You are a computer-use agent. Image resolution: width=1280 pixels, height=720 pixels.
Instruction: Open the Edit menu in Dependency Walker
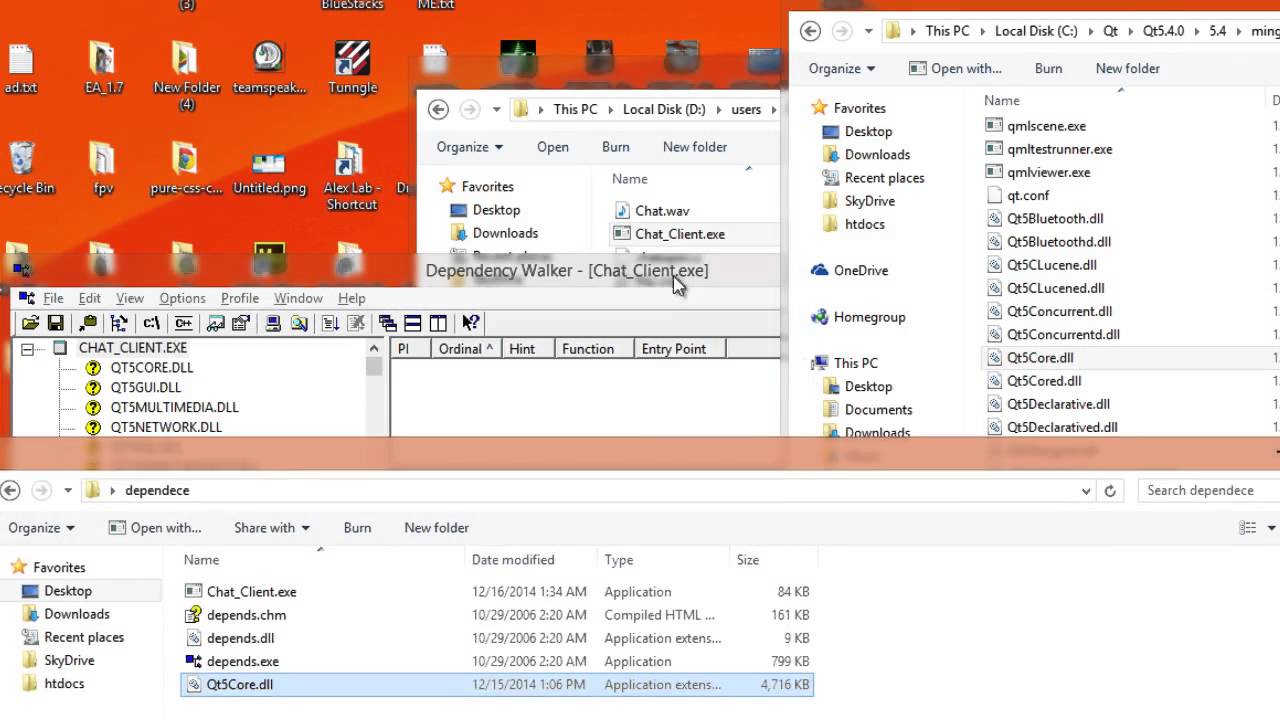tap(90, 298)
